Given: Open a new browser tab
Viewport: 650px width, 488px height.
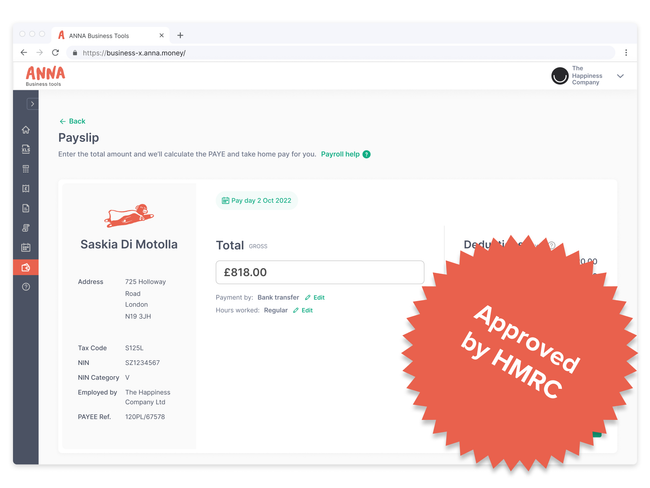Looking at the screenshot, I should (x=180, y=35).
